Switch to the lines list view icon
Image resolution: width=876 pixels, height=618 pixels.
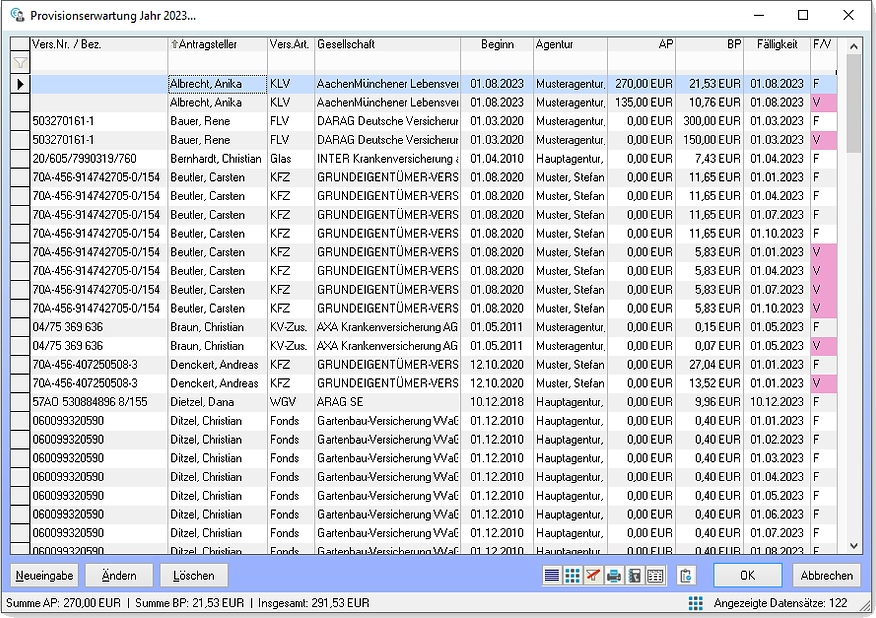[551, 576]
